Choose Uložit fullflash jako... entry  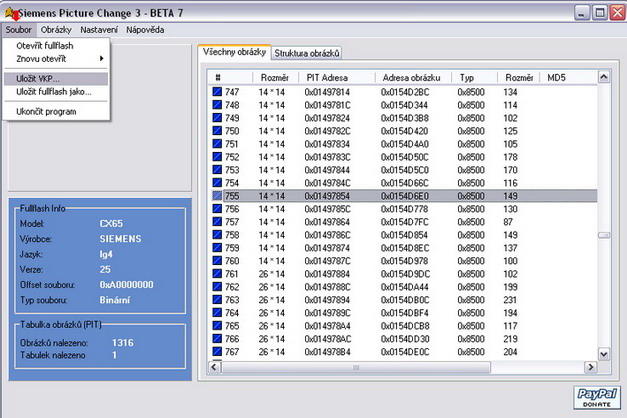tap(56, 92)
